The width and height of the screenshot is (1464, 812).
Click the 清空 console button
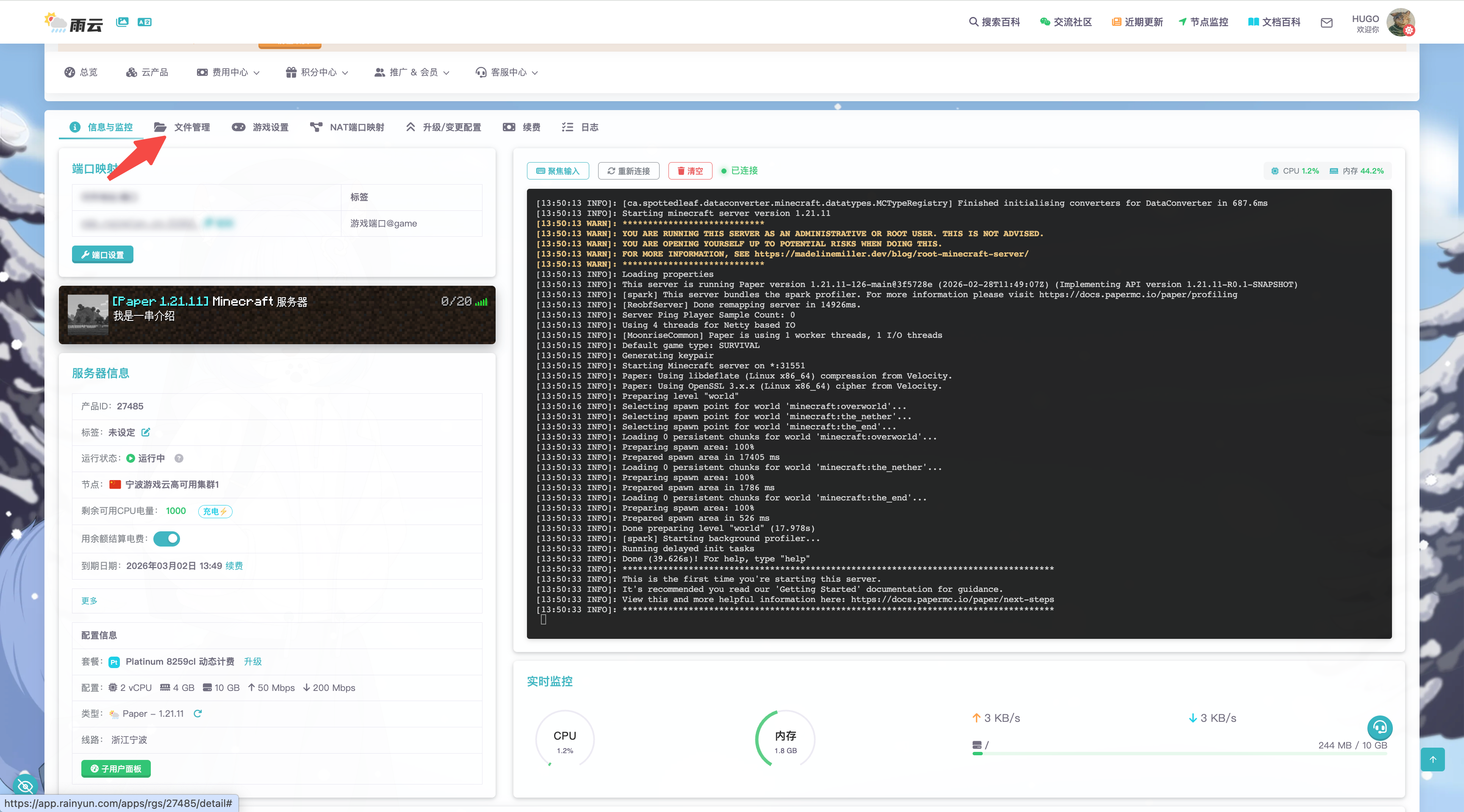[690, 171]
